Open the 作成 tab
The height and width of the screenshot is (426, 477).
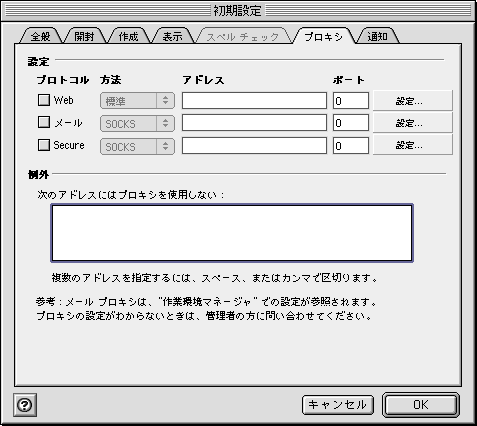pyautogui.click(x=128, y=36)
